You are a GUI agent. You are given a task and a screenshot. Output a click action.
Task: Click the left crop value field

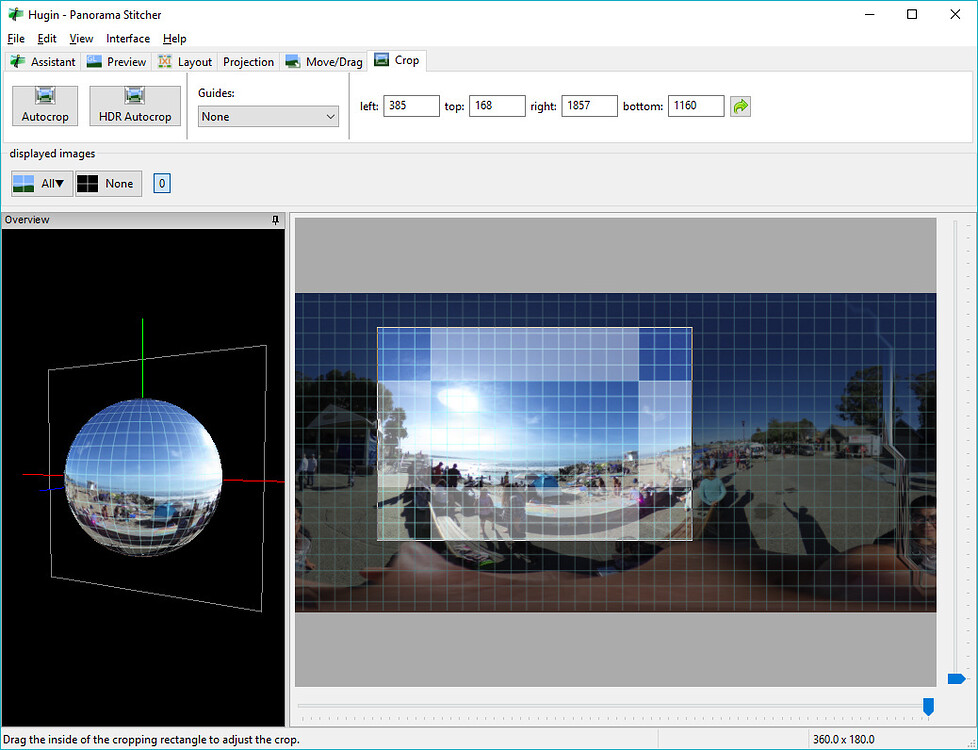tap(411, 105)
